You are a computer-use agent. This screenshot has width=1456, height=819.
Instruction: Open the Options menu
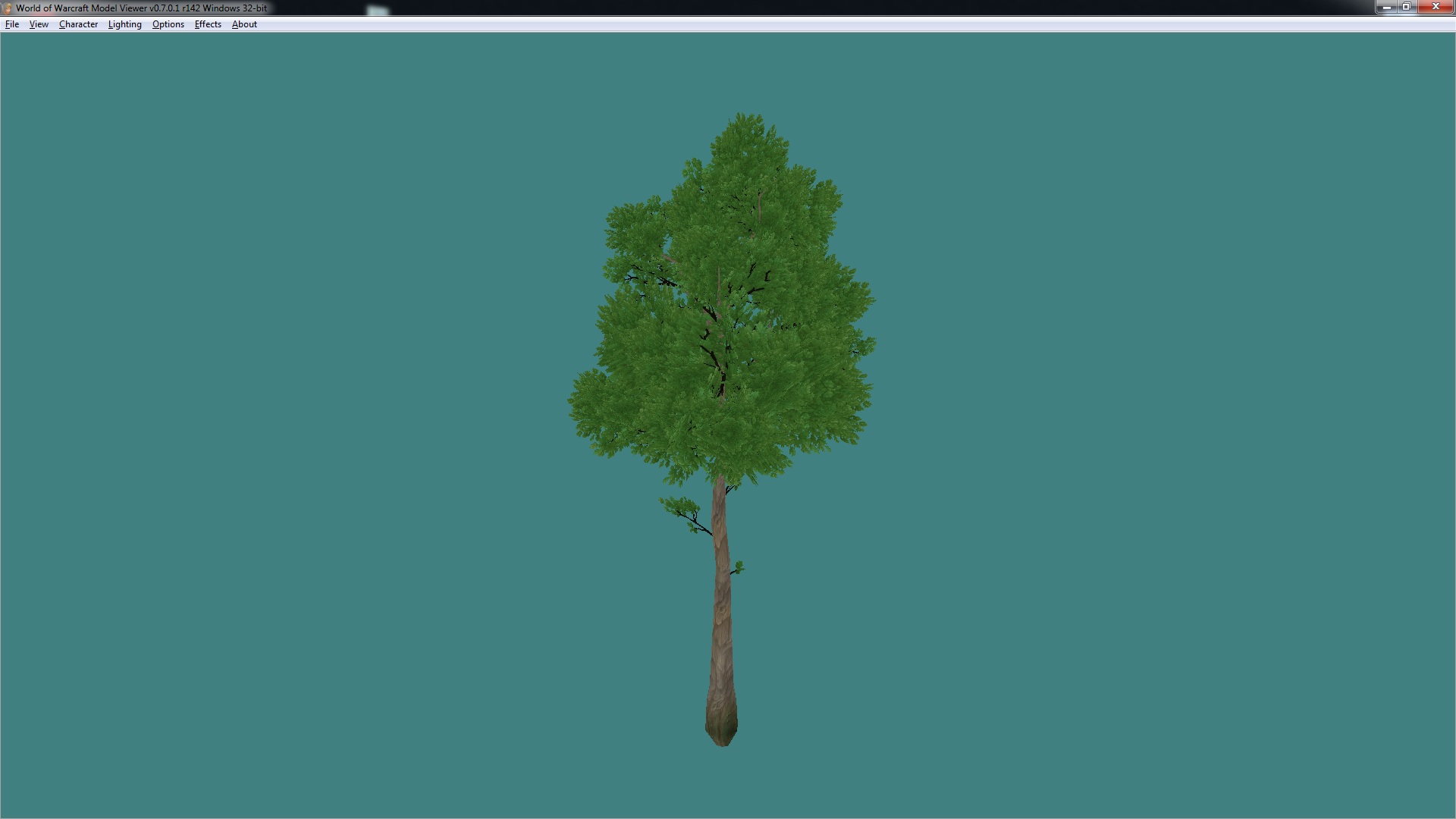point(168,24)
